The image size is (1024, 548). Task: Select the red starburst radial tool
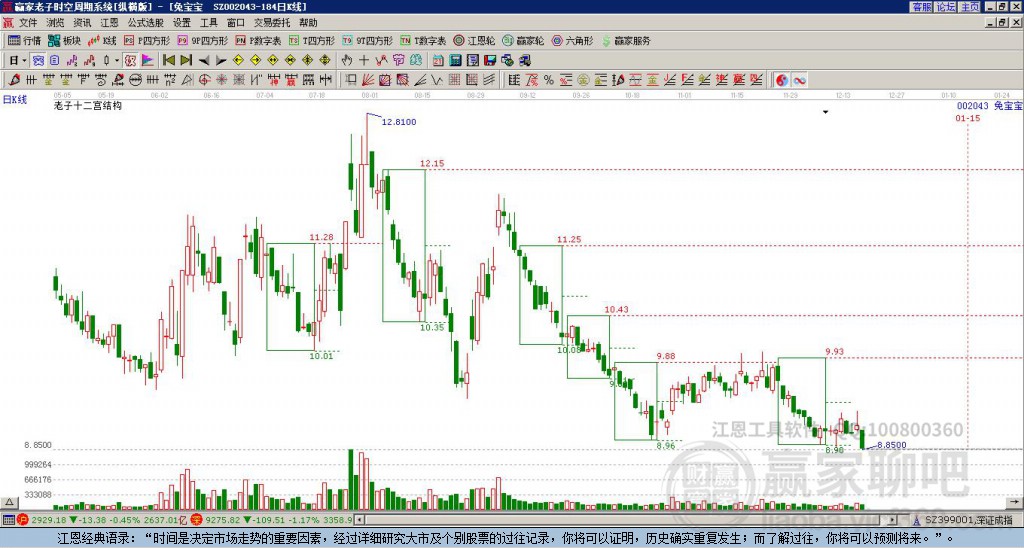221,80
